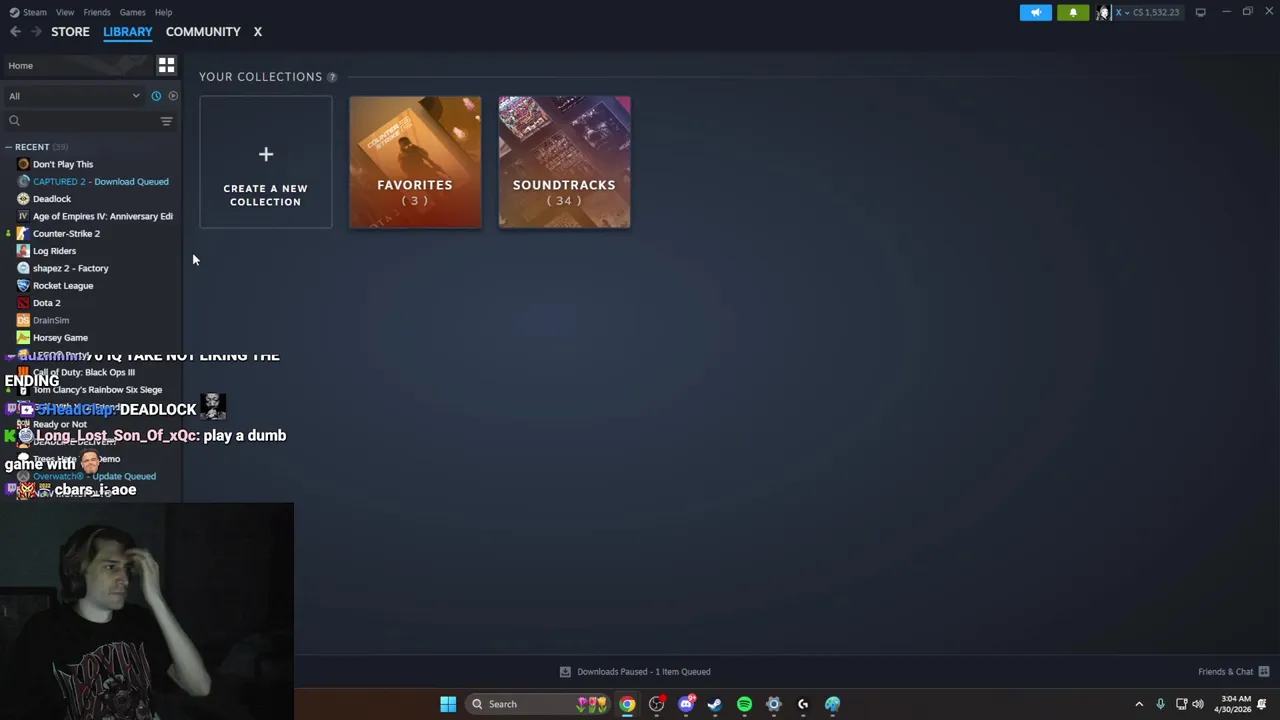Click the Dota 2 game icon
This screenshot has height=720, width=1280.
23,303
